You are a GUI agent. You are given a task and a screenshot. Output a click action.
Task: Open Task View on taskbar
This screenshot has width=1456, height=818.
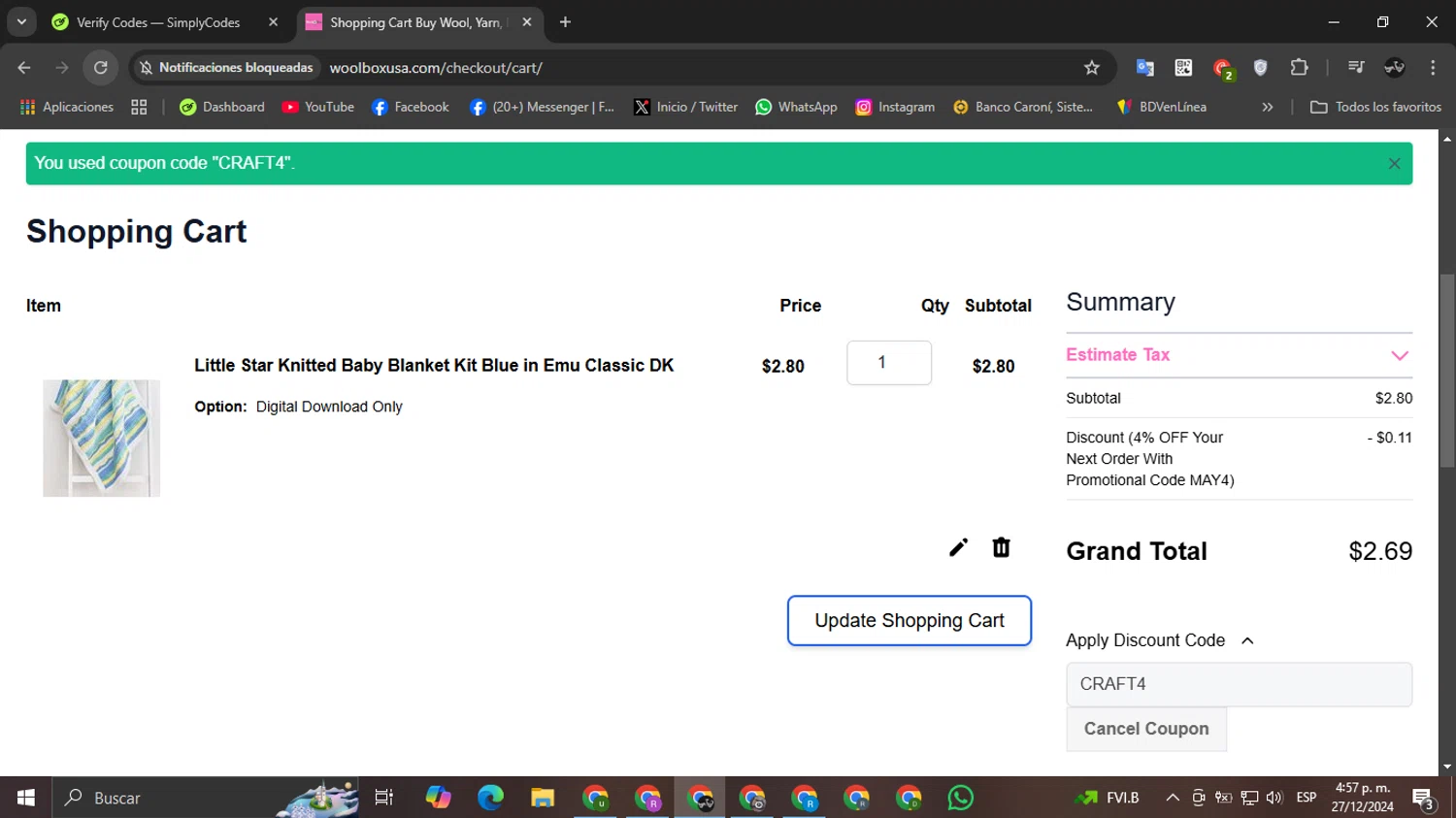tap(384, 798)
